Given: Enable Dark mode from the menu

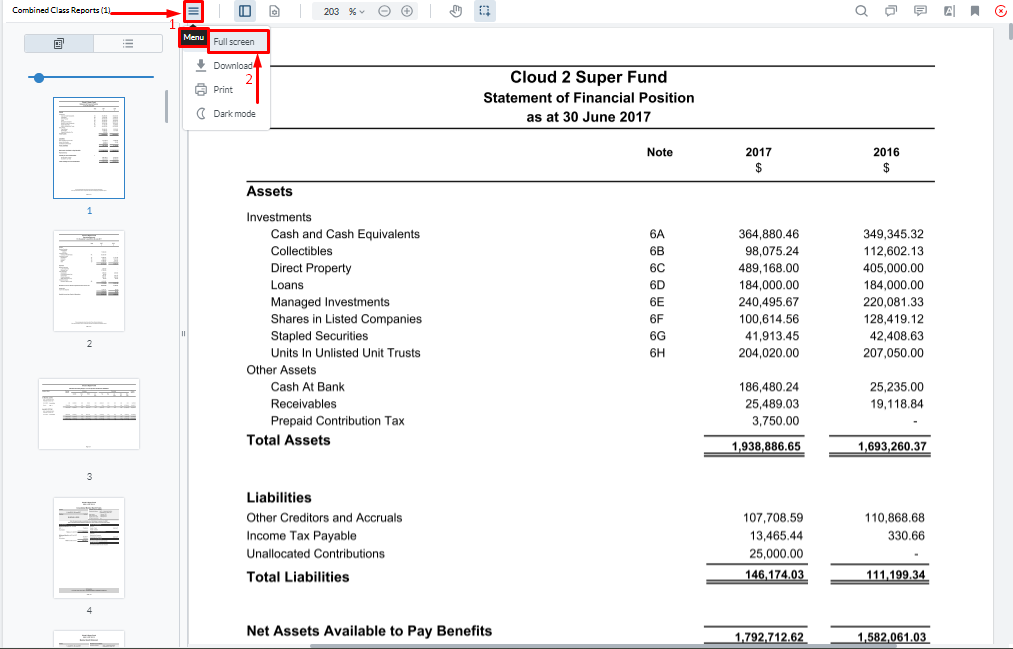Looking at the screenshot, I should pyautogui.click(x=235, y=113).
